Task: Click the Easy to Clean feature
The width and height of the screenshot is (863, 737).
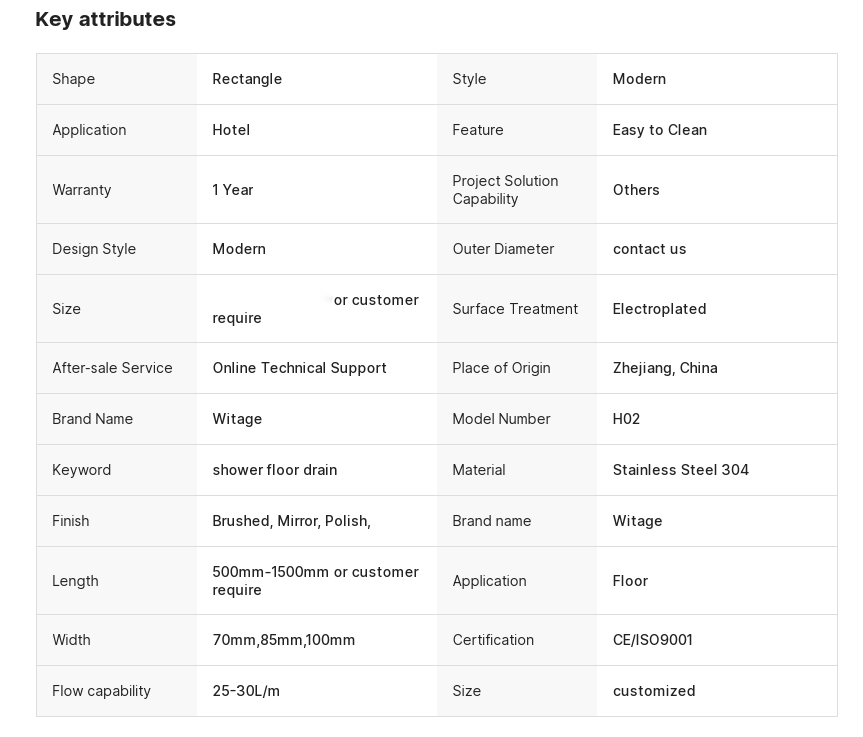Action: point(659,130)
